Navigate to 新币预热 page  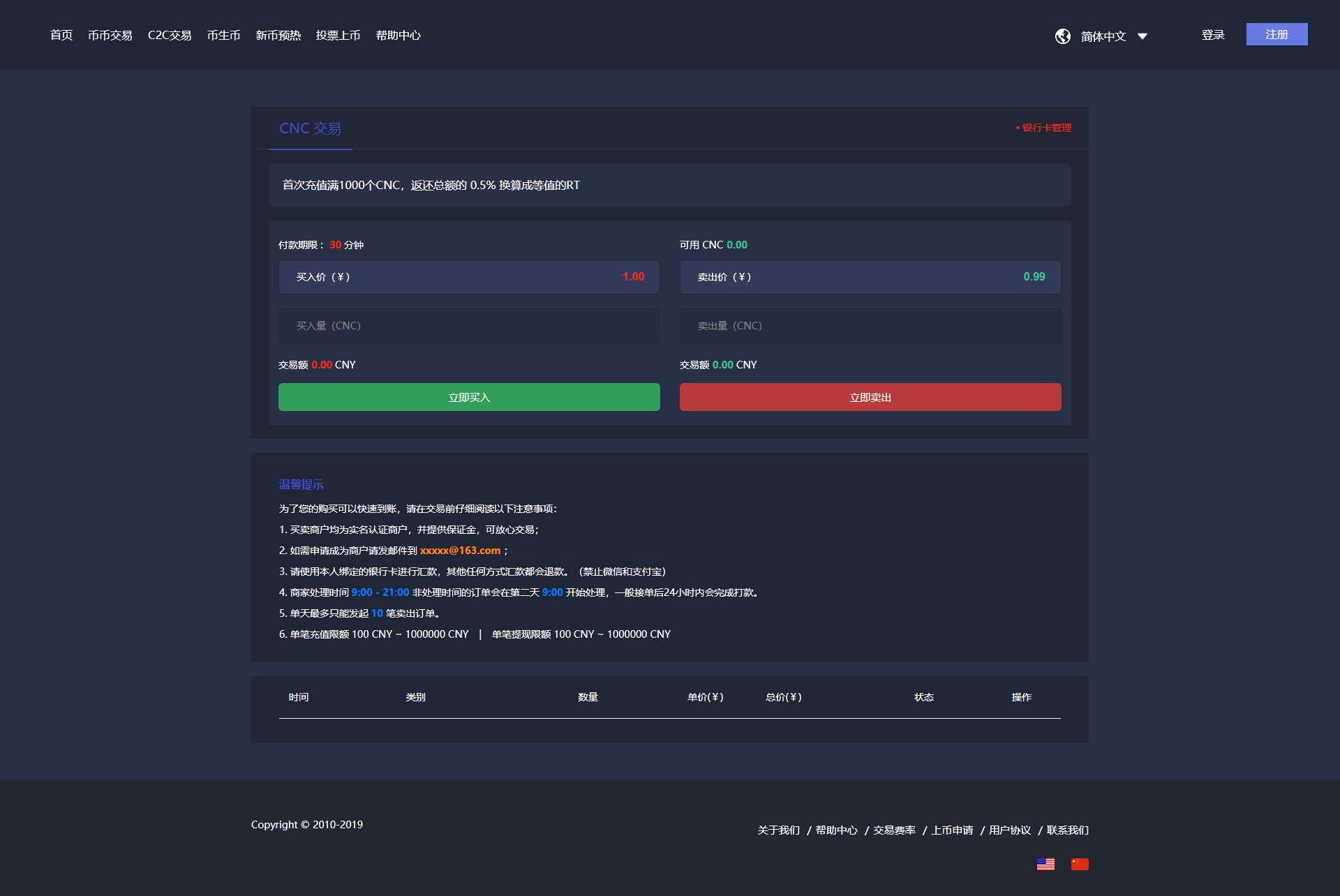click(278, 35)
